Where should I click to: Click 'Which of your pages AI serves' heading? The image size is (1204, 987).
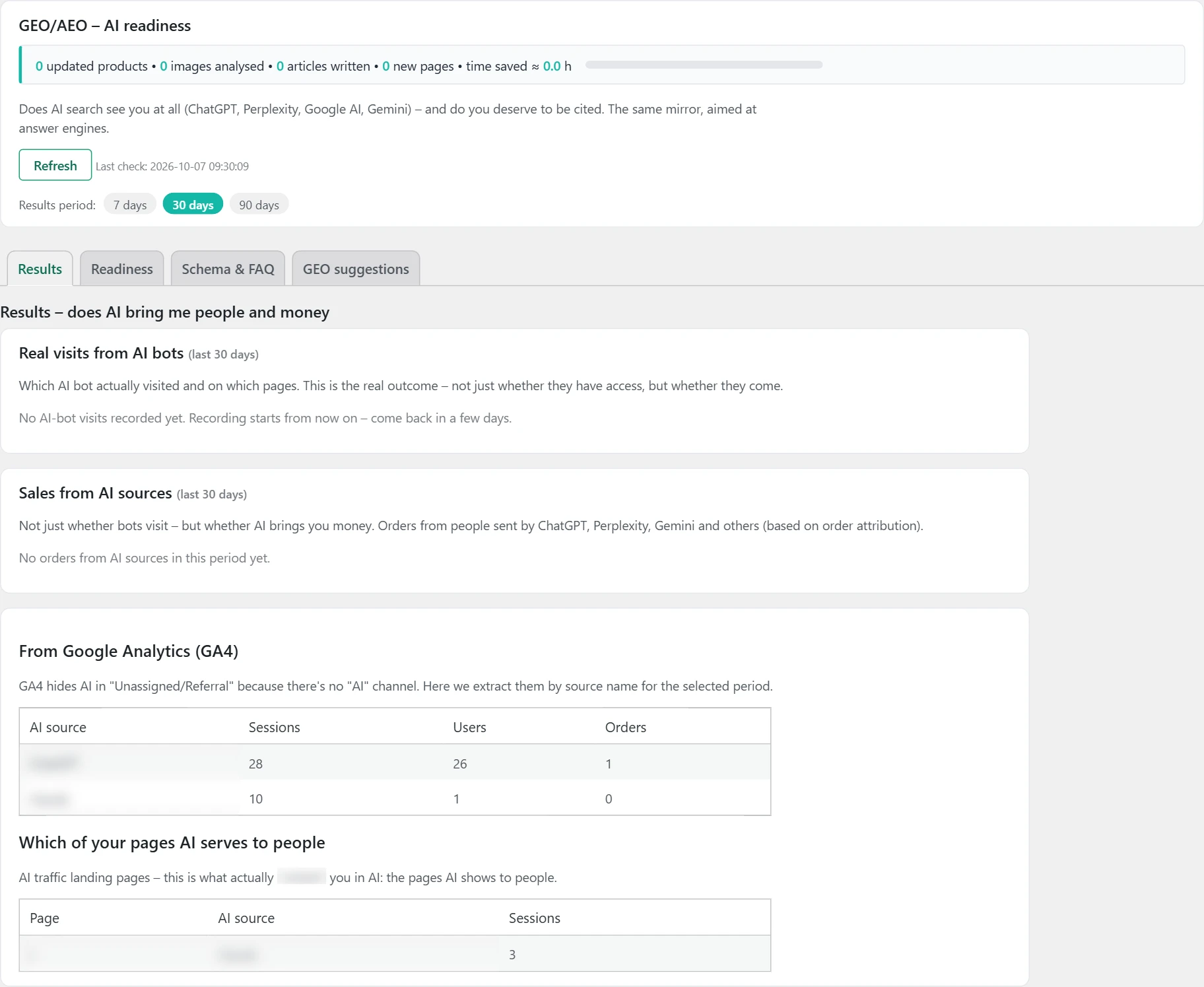[x=172, y=842]
